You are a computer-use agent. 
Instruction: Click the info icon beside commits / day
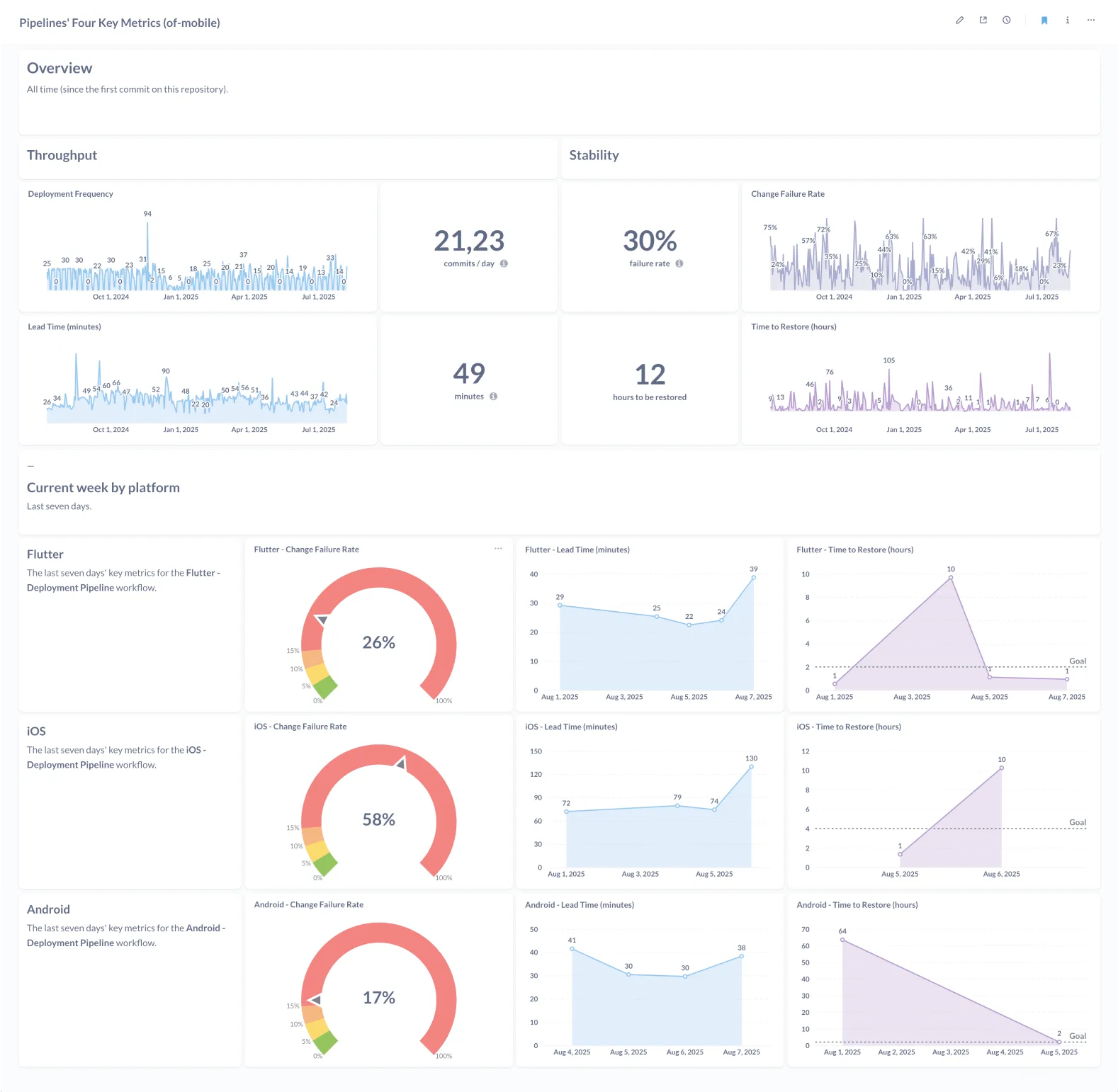tap(504, 263)
